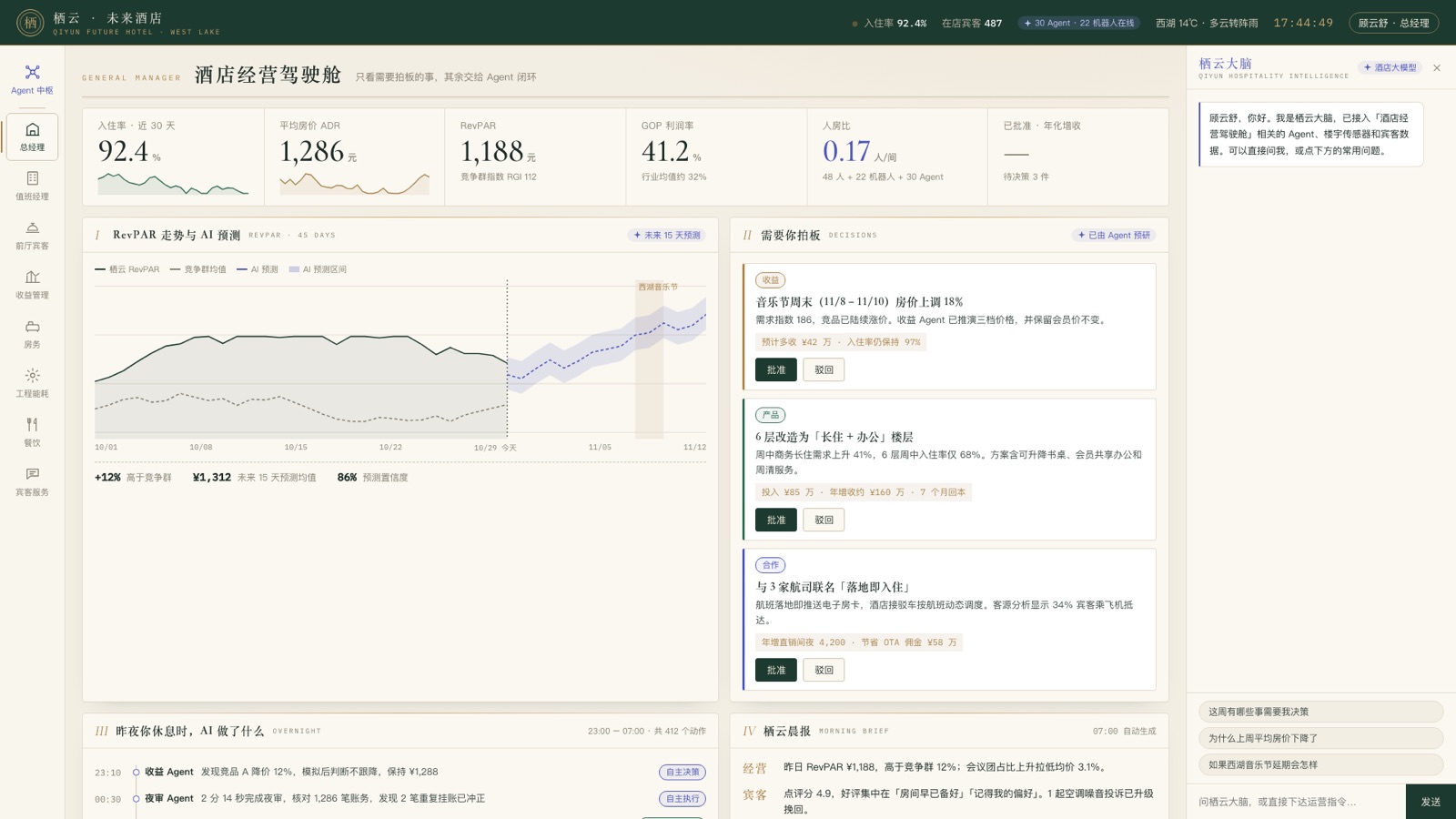Choose the suggestion 如果西湖音乐节延期会怎样
Screen dimensions: 1456x819
coord(1320,764)
